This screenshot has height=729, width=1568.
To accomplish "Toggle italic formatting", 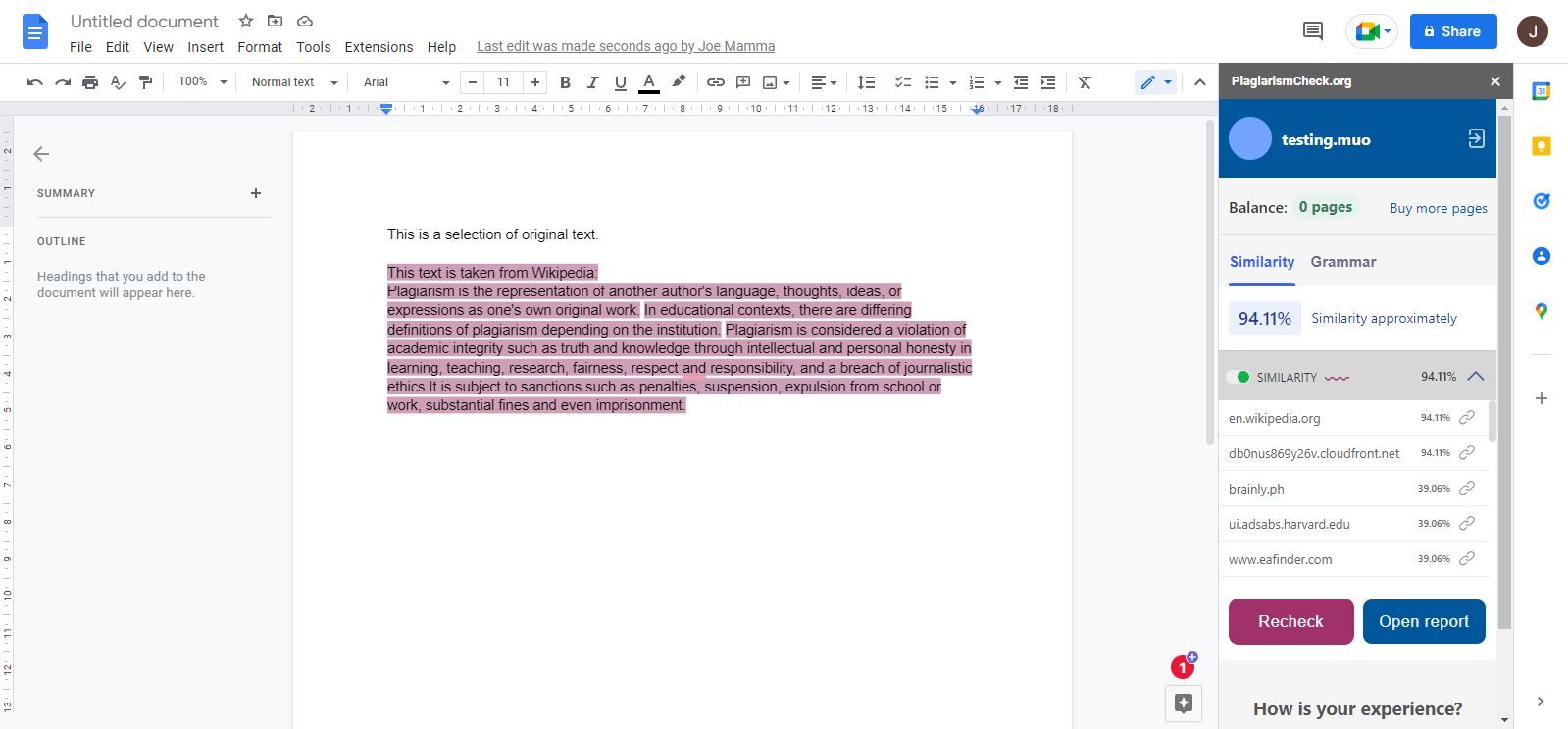I will pyautogui.click(x=592, y=82).
